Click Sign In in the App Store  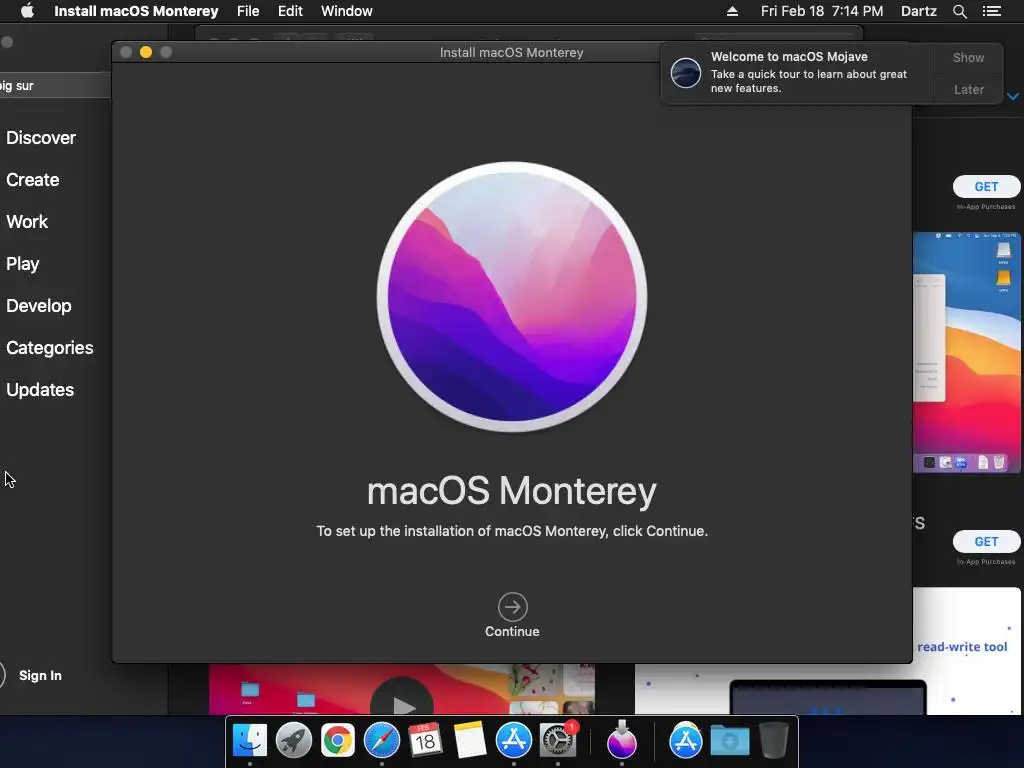[40, 675]
